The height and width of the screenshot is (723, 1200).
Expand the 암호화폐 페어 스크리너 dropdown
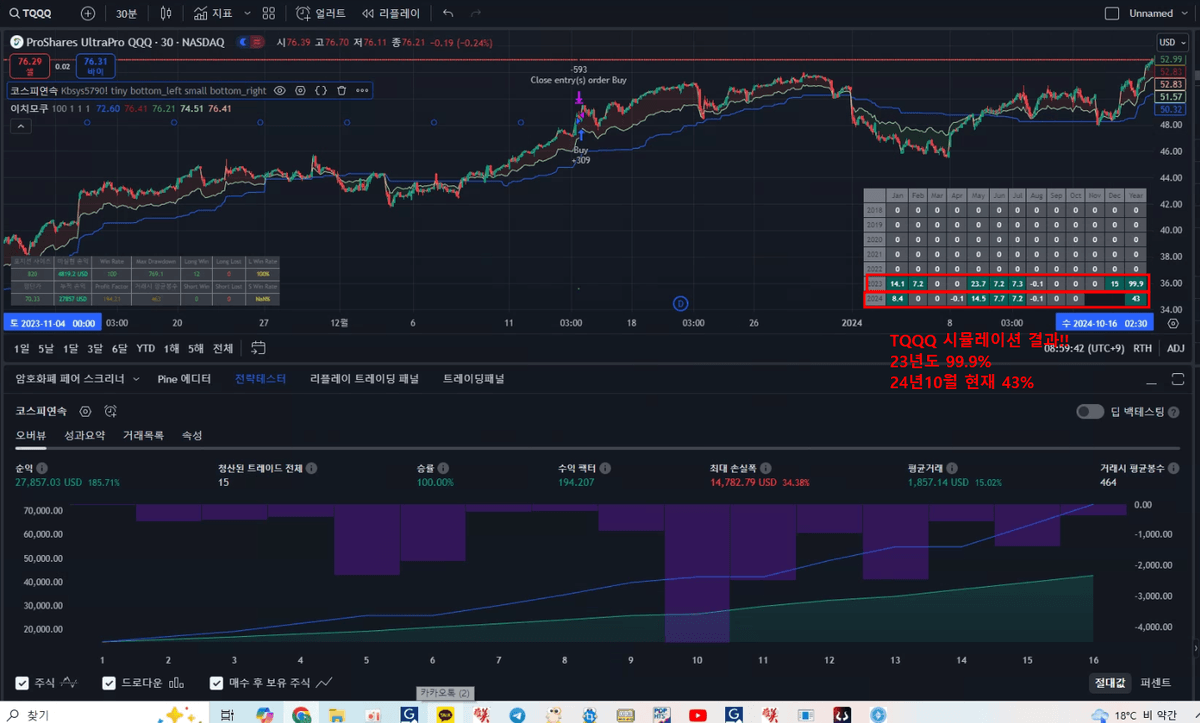coord(76,379)
